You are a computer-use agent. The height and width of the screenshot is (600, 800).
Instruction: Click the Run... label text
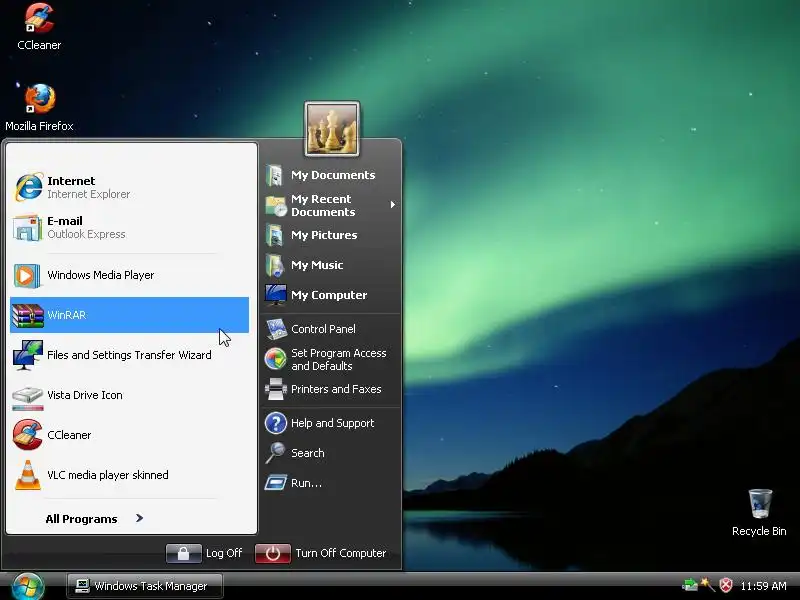pyautogui.click(x=306, y=483)
